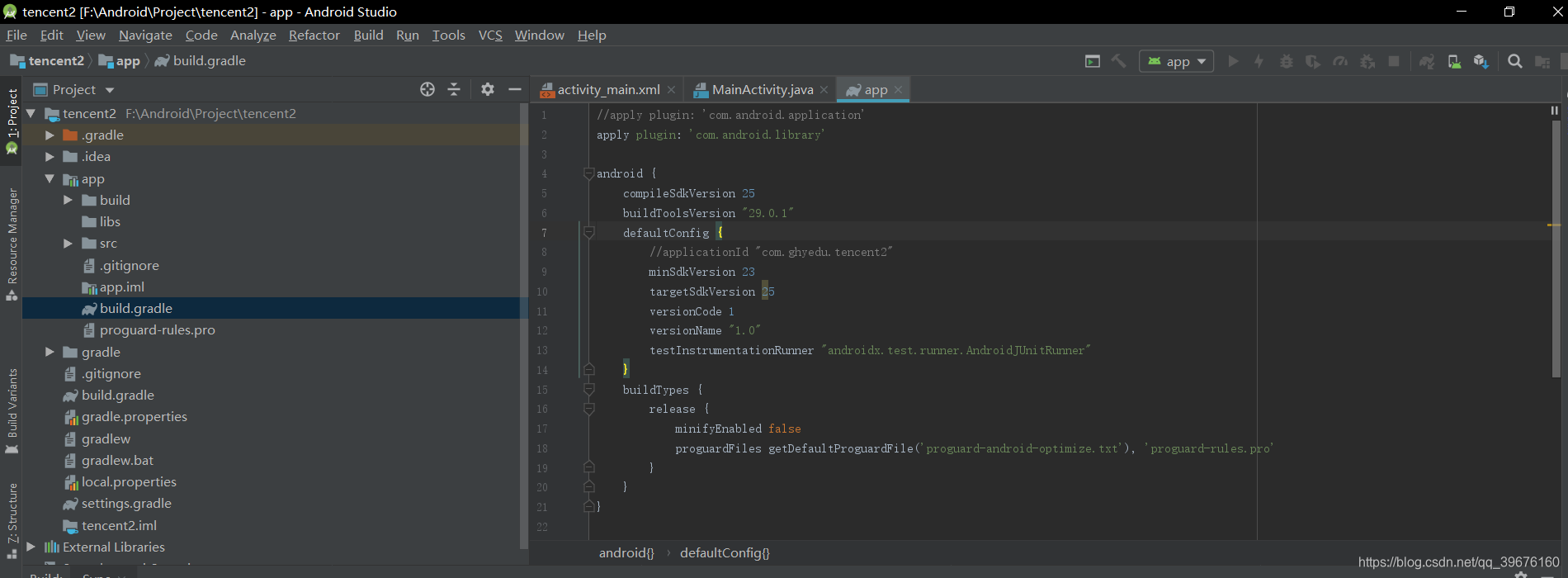The width and height of the screenshot is (1568, 578).
Task: Close the app editor tab
Action: point(898,90)
